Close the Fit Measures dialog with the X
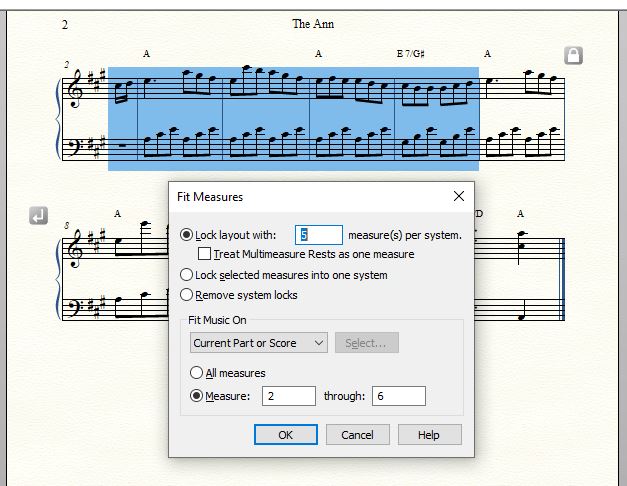Screen dimensions: 627x486 (x=458, y=196)
